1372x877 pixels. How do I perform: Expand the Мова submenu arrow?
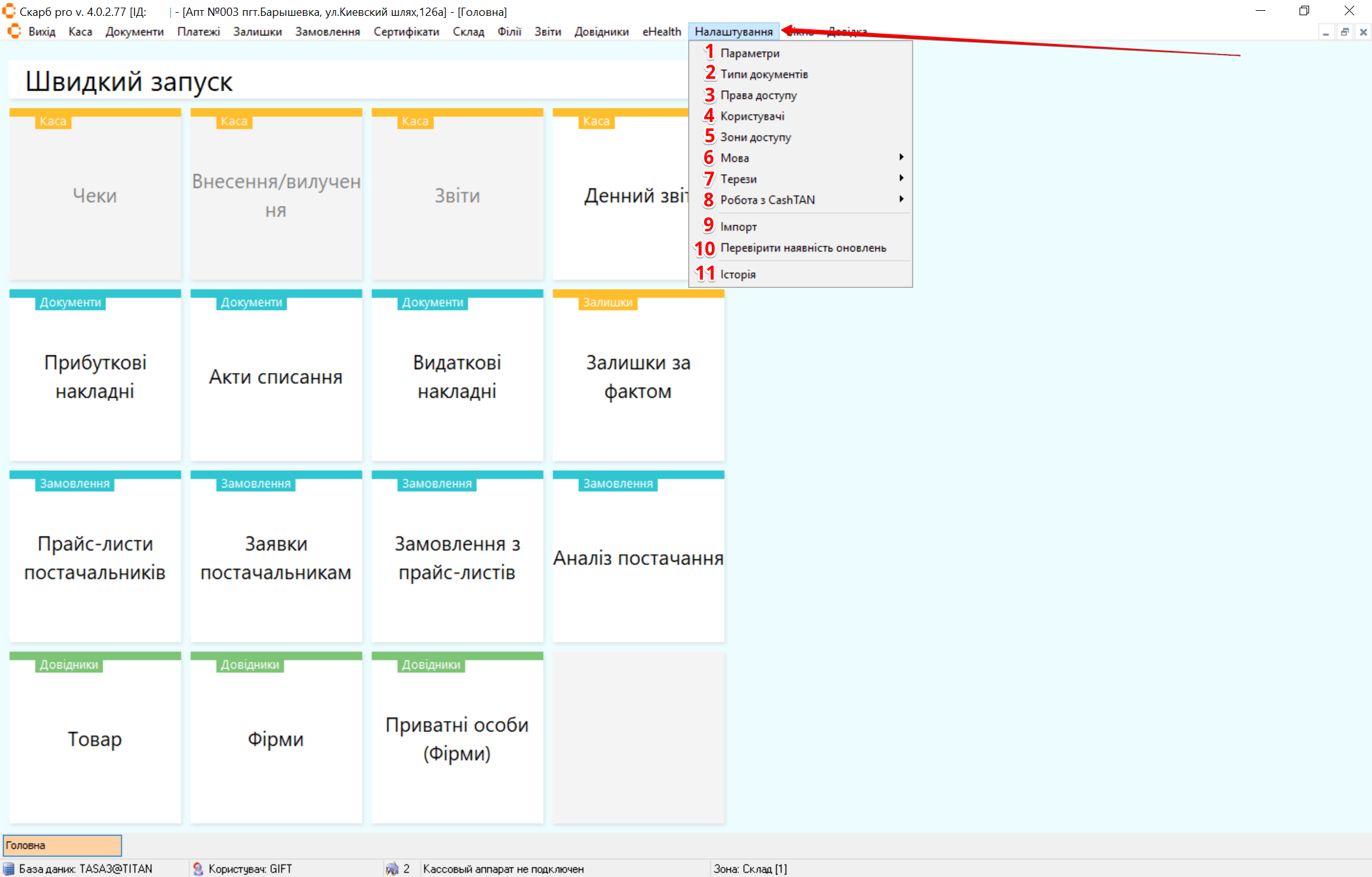(x=901, y=158)
